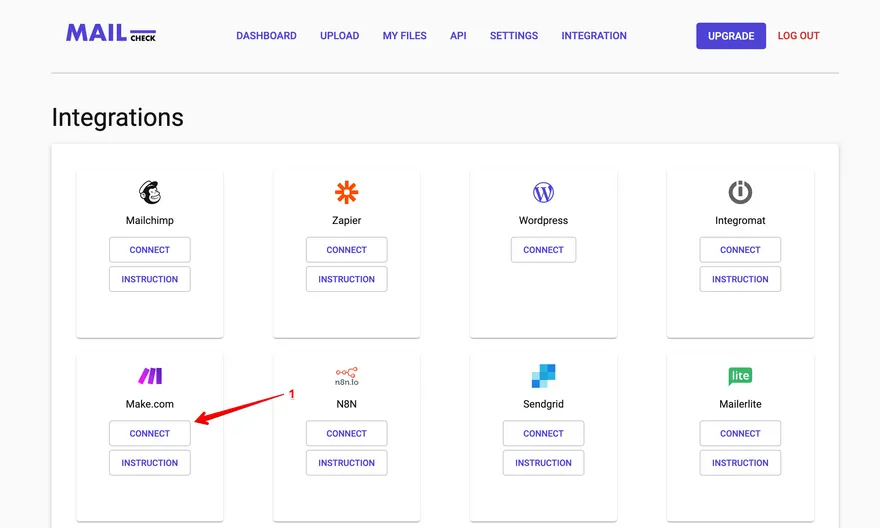Click the Upgrade button
The image size is (880, 528).
(x=731, y=36)
